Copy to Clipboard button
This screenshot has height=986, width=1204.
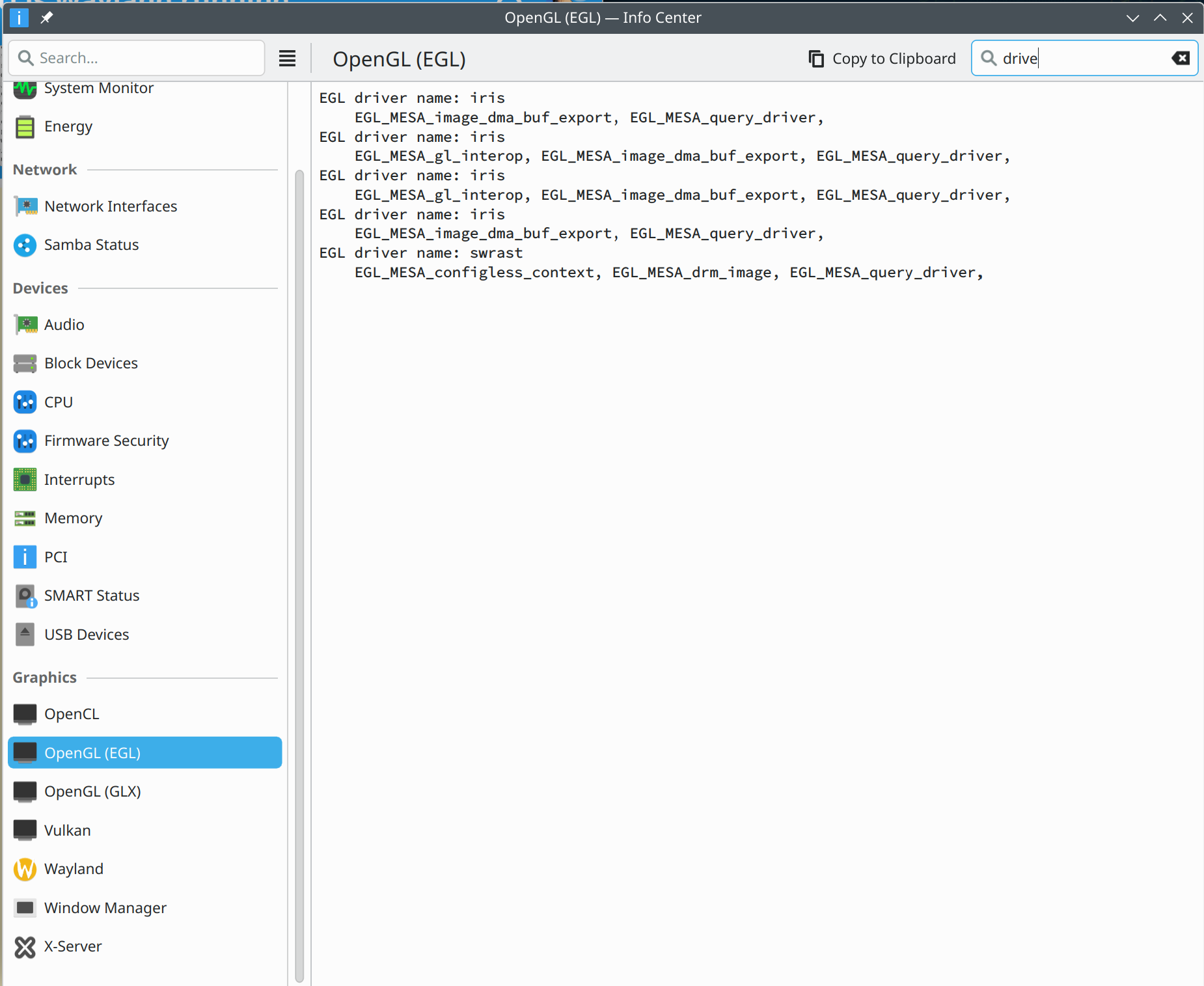[882, 59]
